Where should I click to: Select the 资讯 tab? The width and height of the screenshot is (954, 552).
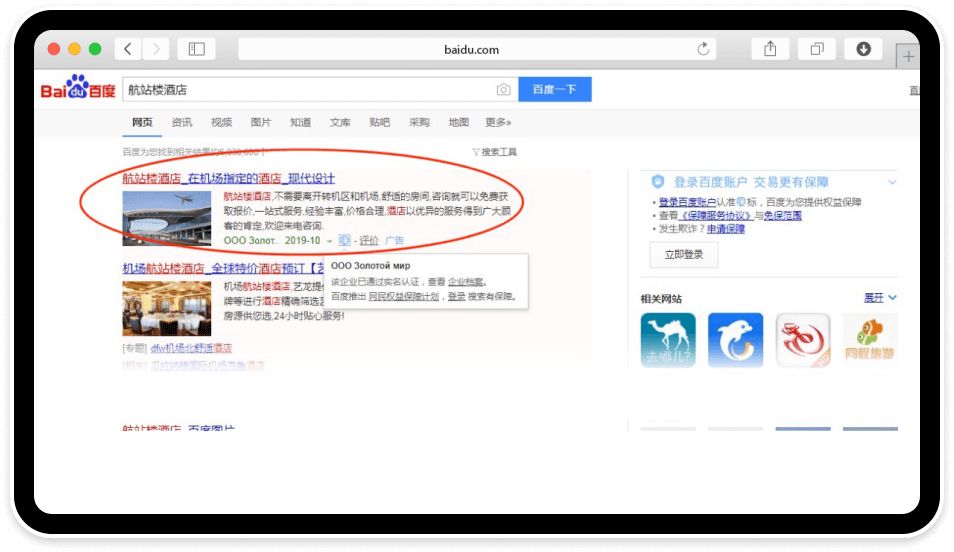click(x=182, y=122)
